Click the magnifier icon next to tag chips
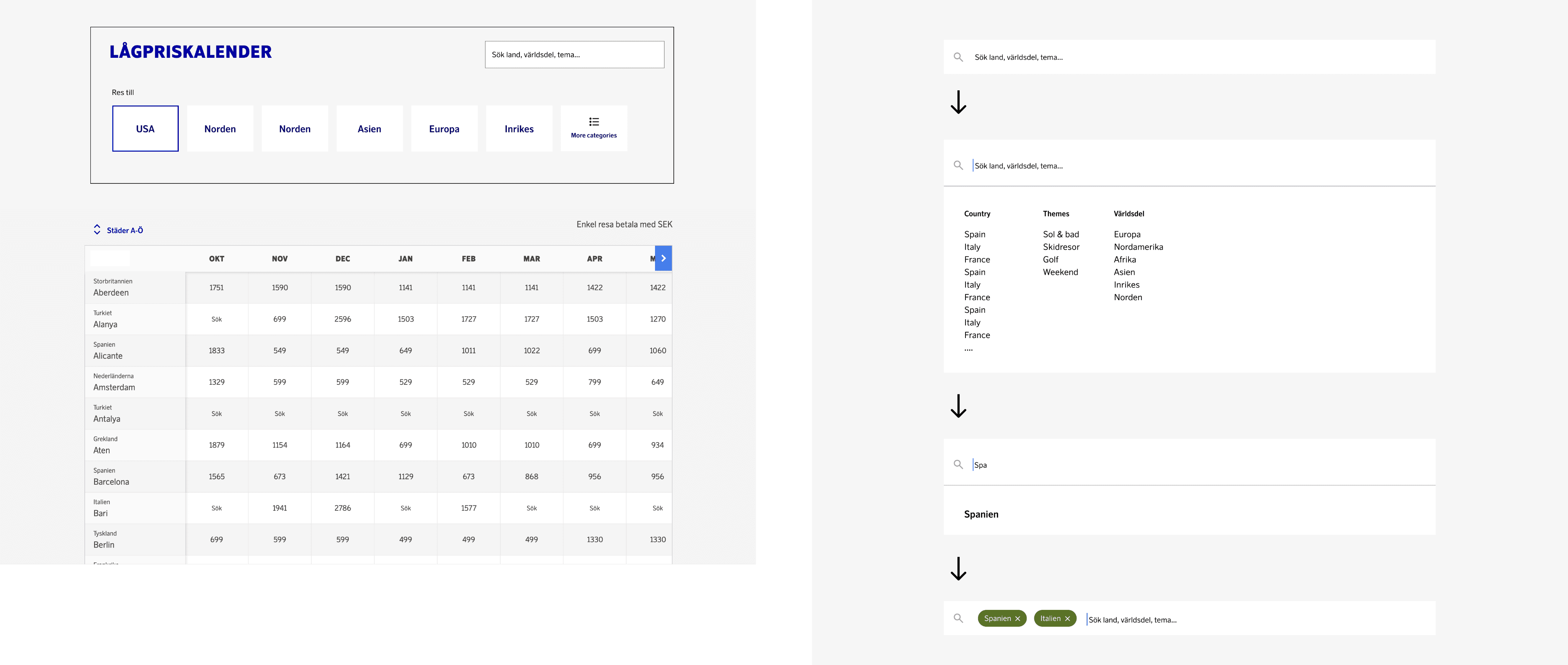This screenshot has height=665, width=1568. [958, 619]
